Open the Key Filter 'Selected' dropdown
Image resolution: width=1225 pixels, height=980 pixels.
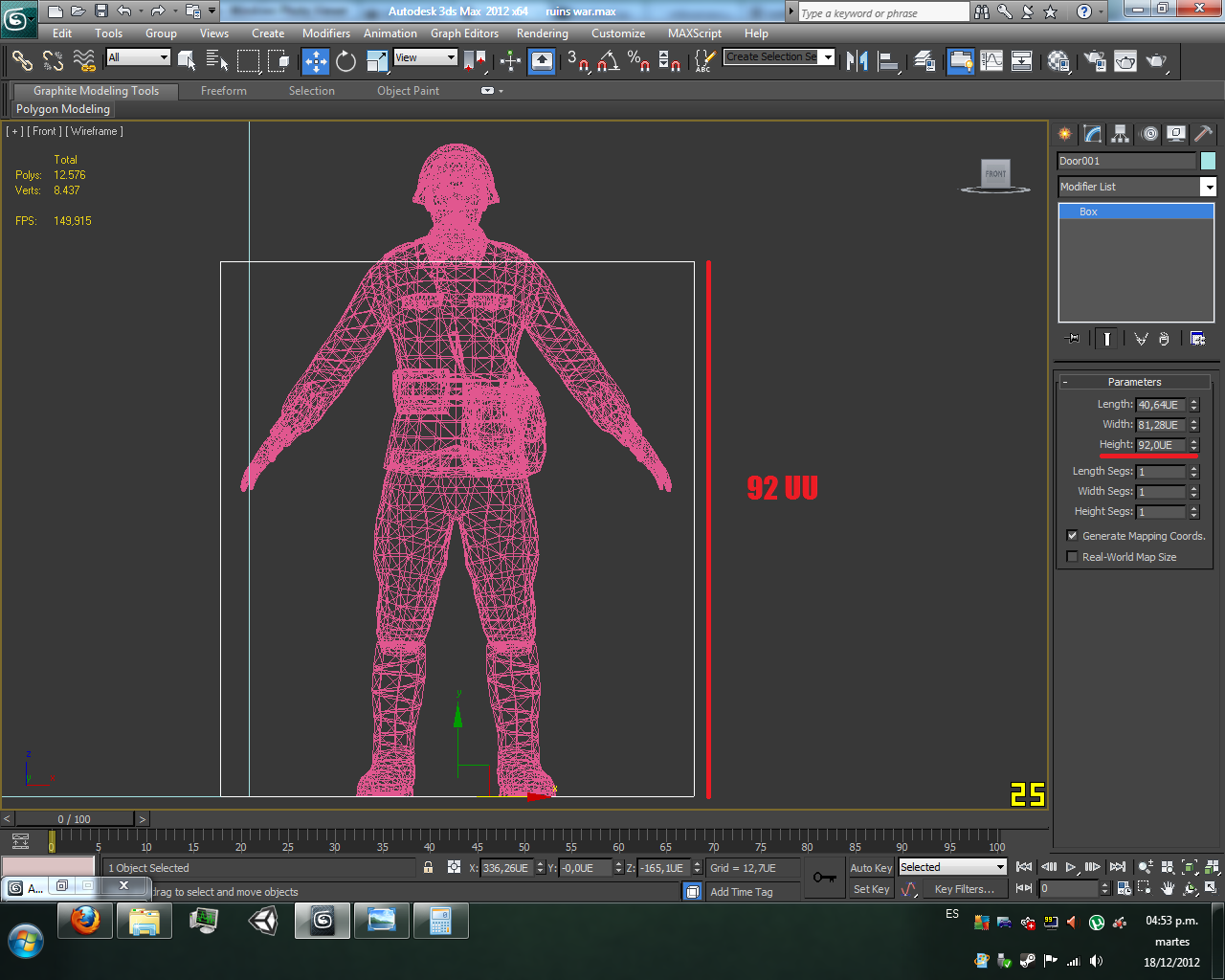(x=952, y=867)
